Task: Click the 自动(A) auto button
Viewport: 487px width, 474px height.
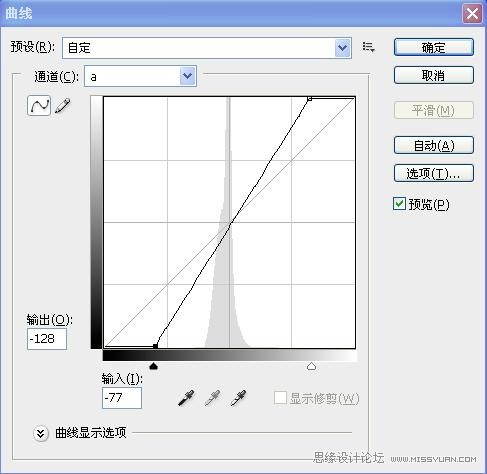Action: click(x=434, y=145)
